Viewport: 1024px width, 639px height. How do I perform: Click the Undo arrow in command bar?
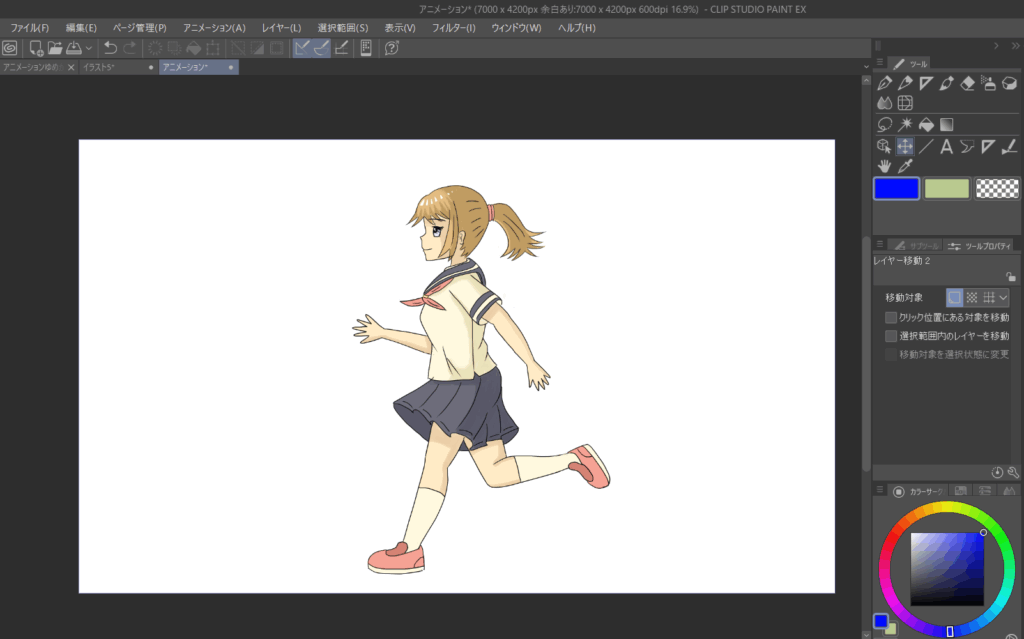110,48
